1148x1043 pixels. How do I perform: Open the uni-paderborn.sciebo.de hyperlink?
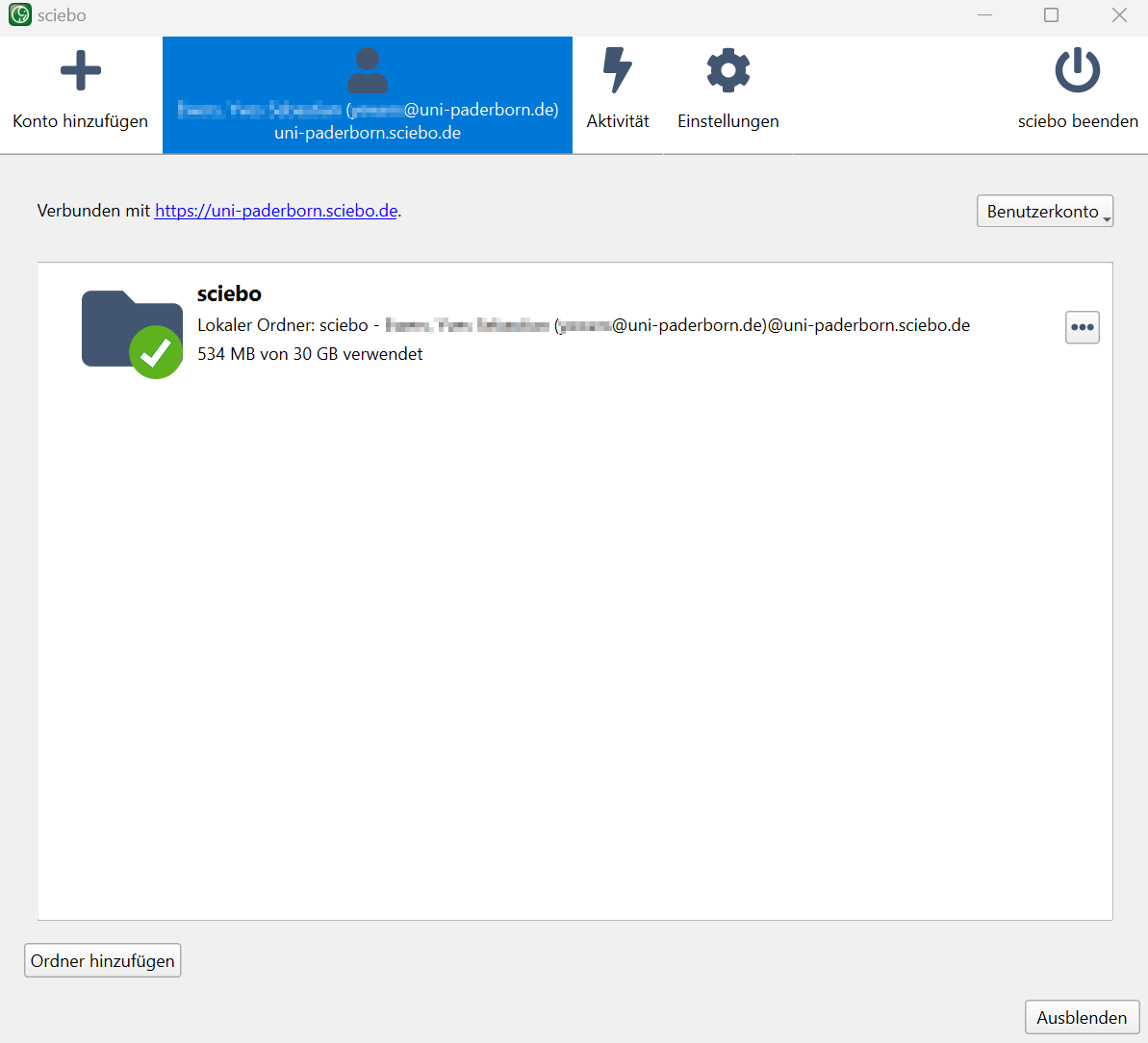tap(276, 211)
